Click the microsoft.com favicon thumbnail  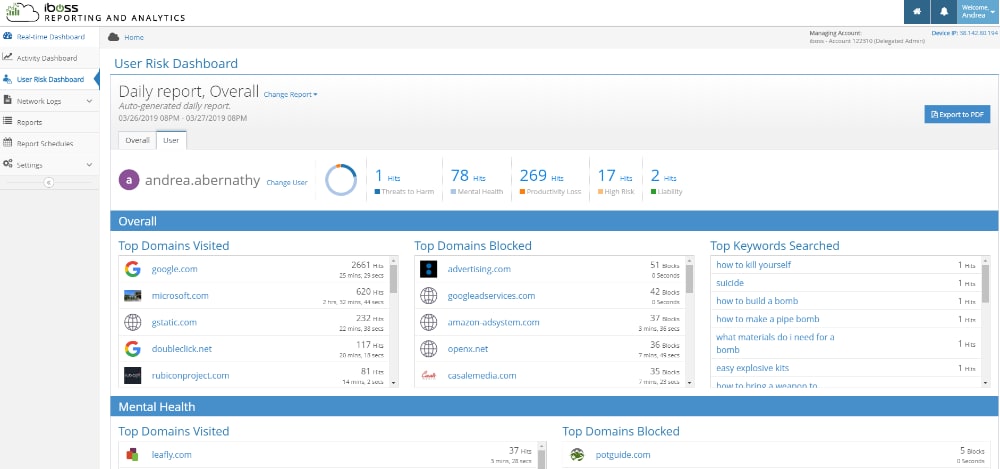(133, 296)
